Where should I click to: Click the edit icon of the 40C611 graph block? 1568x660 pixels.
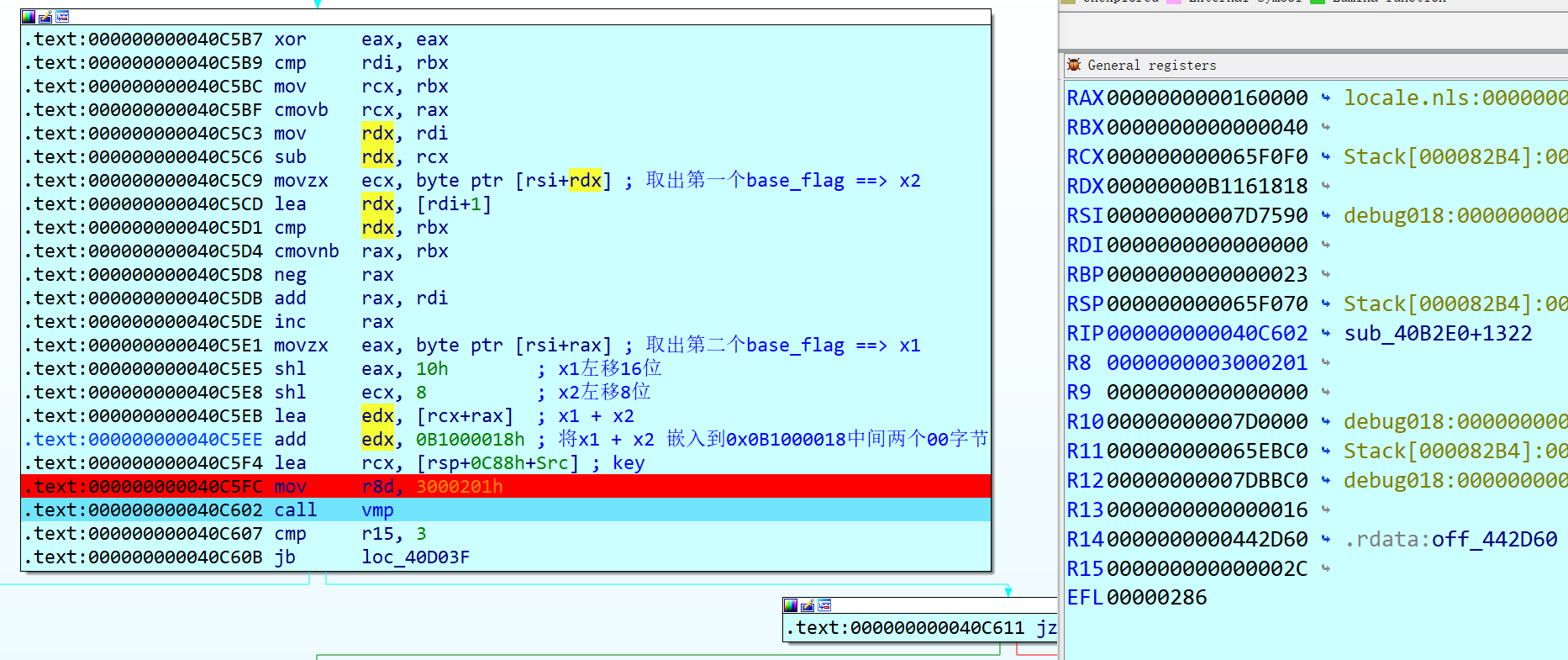pos(808,605)
